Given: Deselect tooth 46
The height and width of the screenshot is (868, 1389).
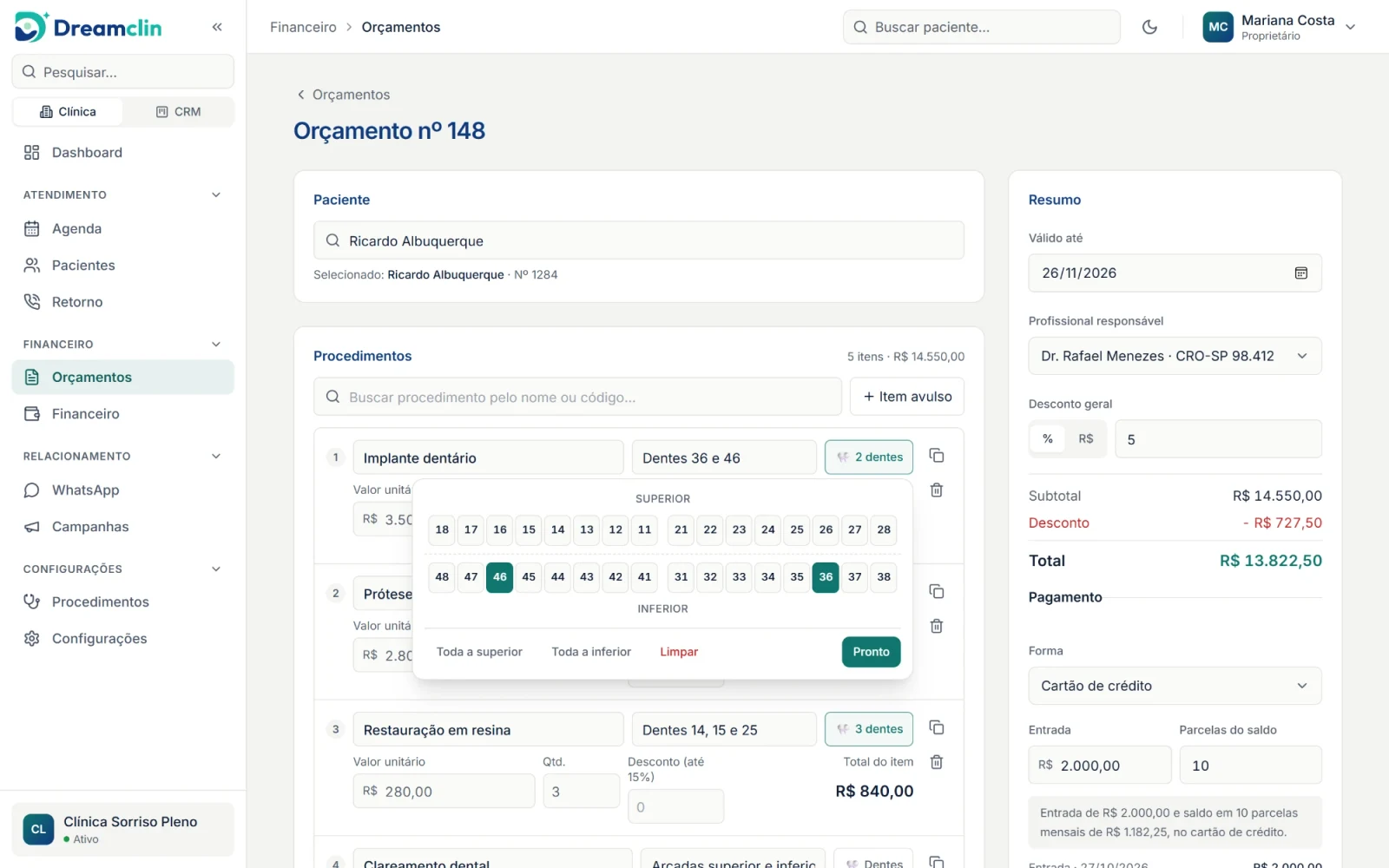Looking at the screenshot, I should coord(500,577).
